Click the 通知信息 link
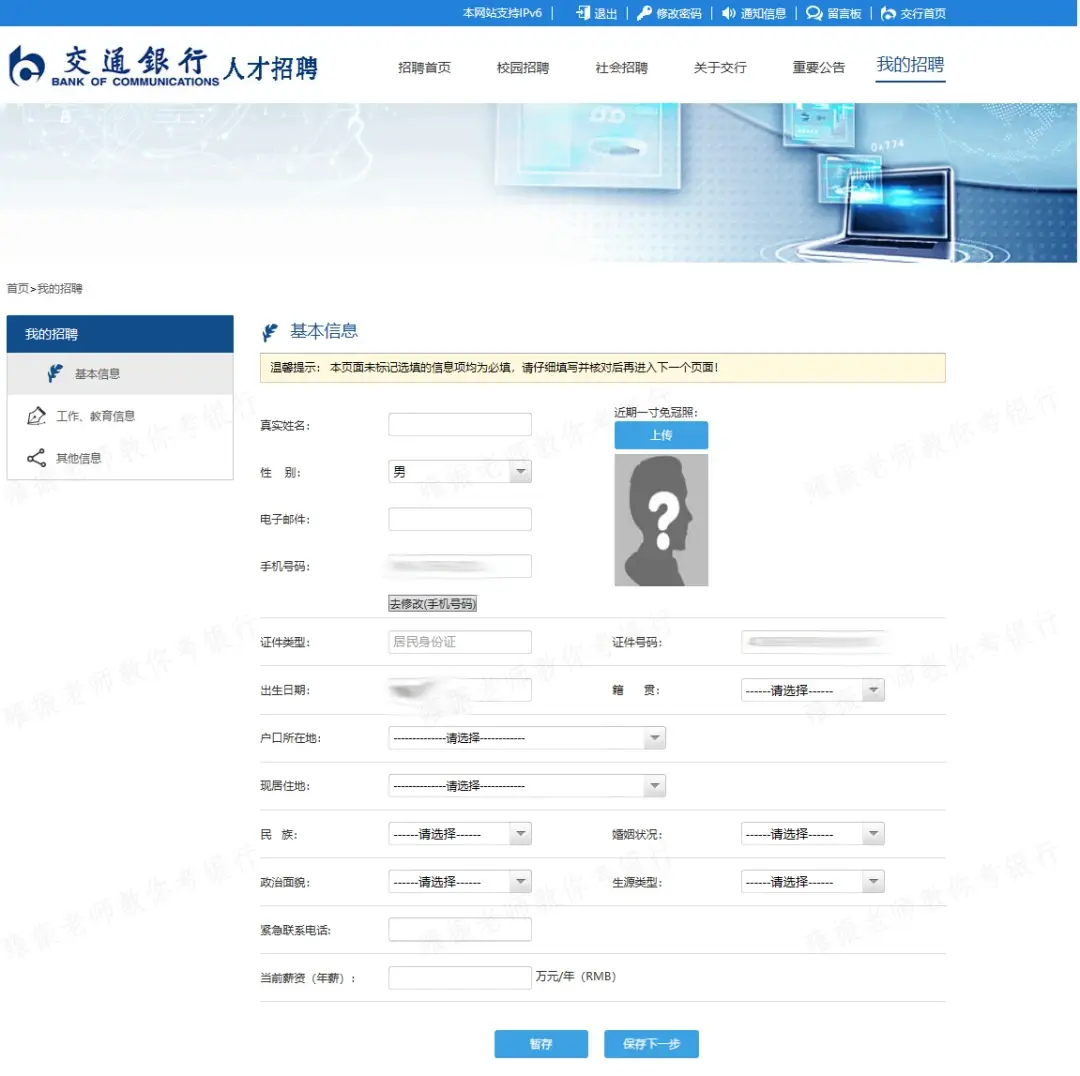The image size is (1080, 1076). 763,13
